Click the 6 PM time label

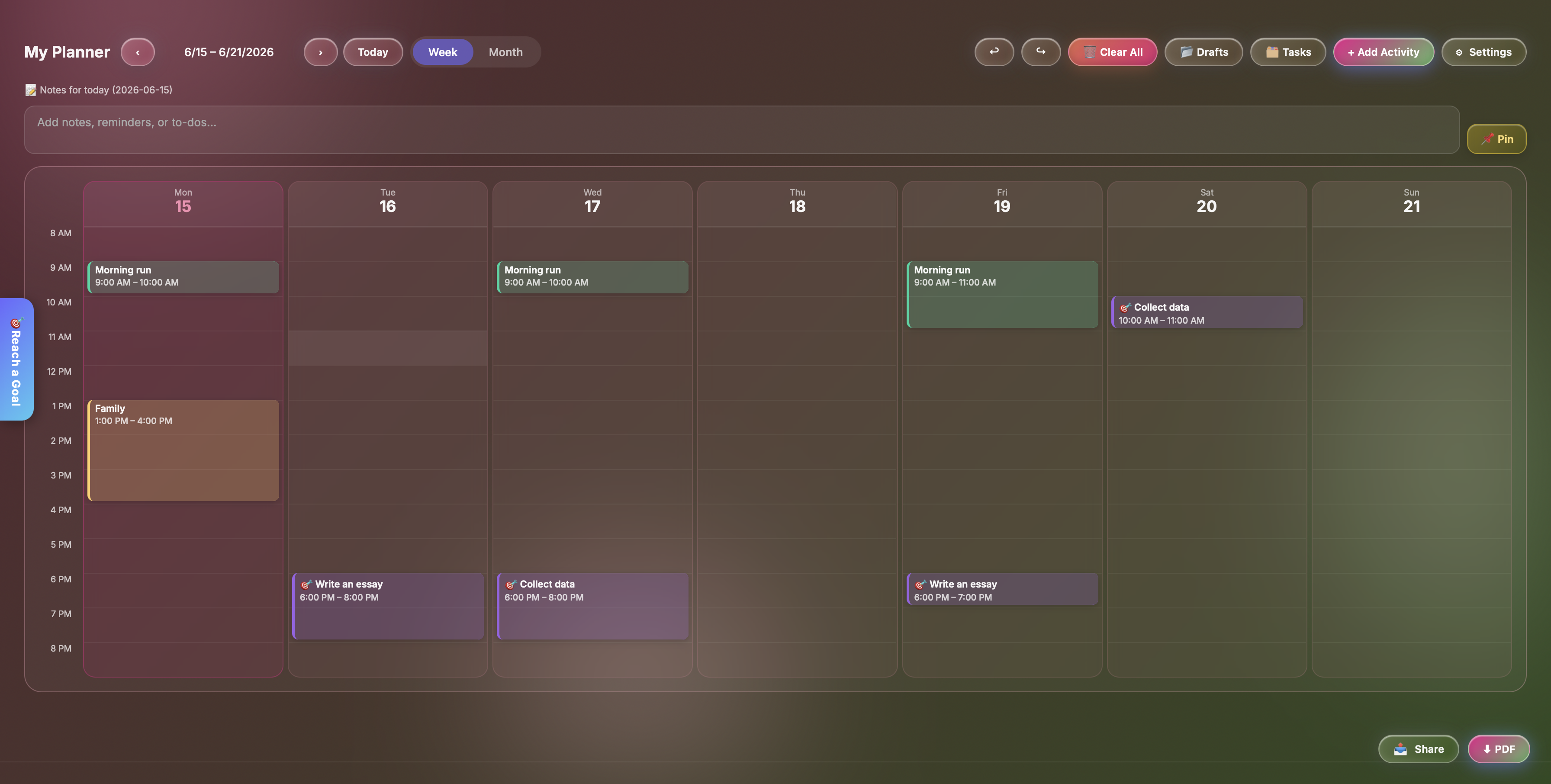coord(61,579)
